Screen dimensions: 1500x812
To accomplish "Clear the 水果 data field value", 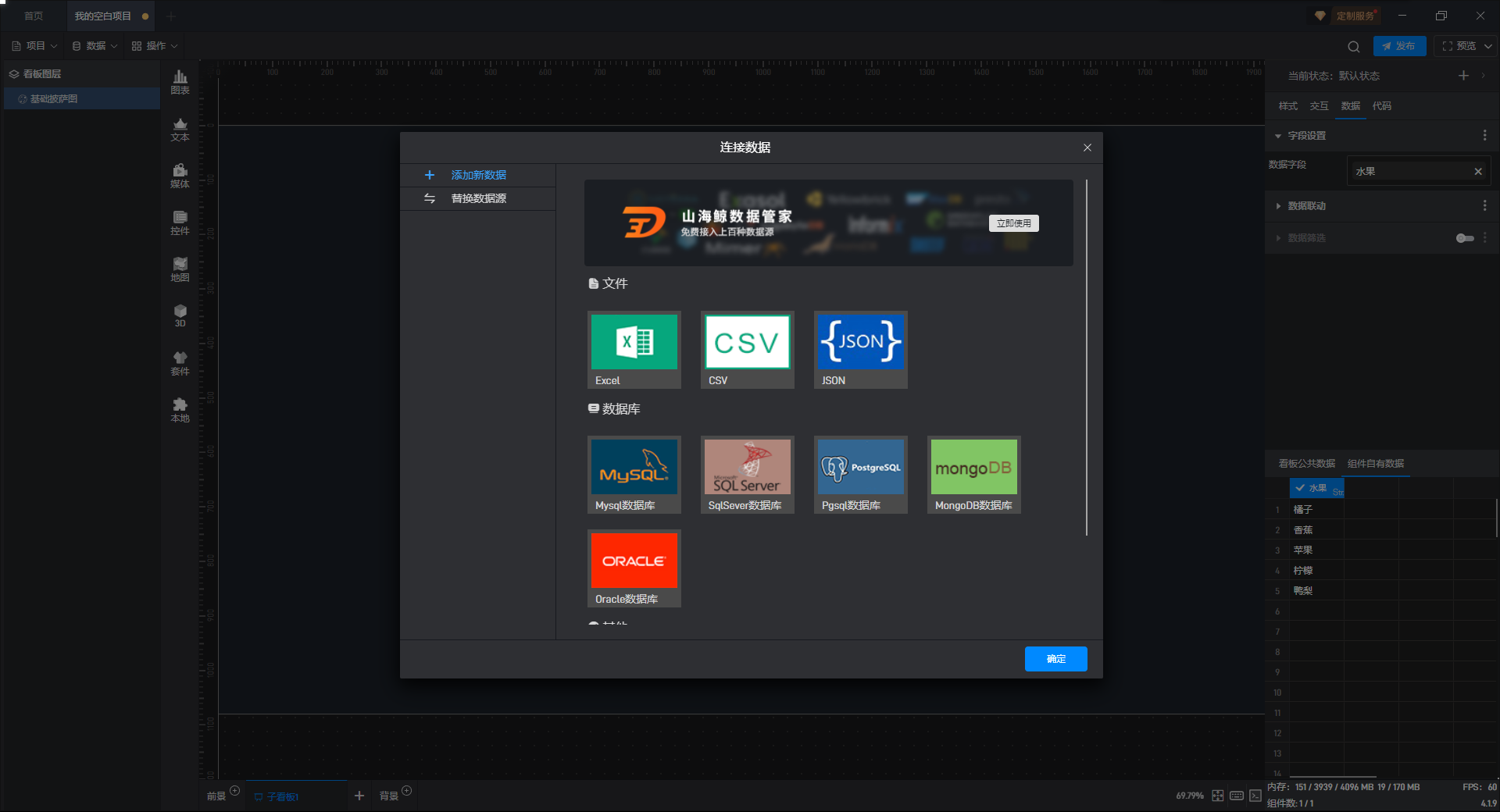I will (x=1478, y=172).
